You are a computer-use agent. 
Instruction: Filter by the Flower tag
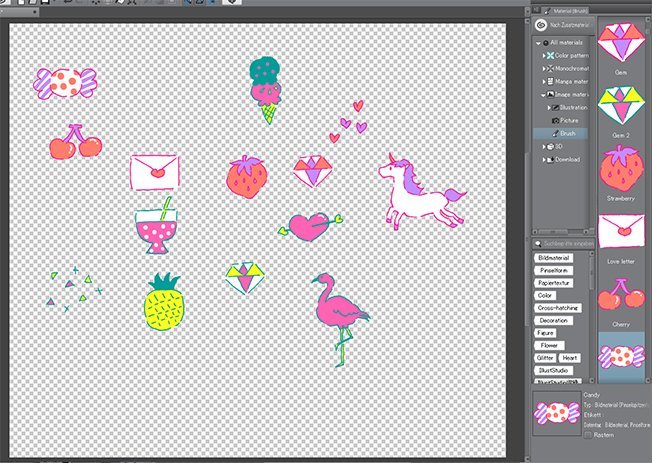click(x=549, y=345)
